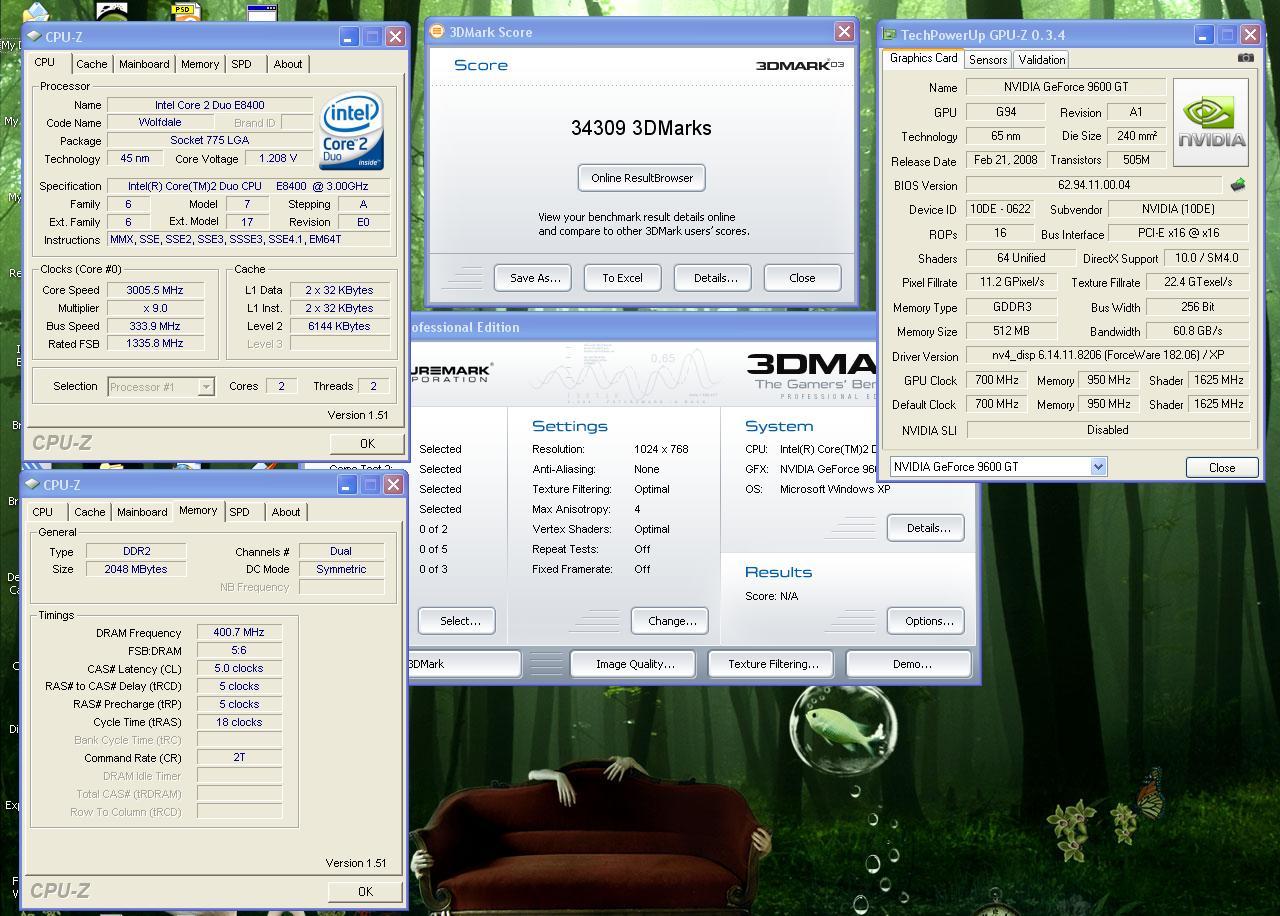Click the GPU Name field NVIDIA GeForce 9600 GT
This screenshot has height=916, width=1280.
[1066, 87]
